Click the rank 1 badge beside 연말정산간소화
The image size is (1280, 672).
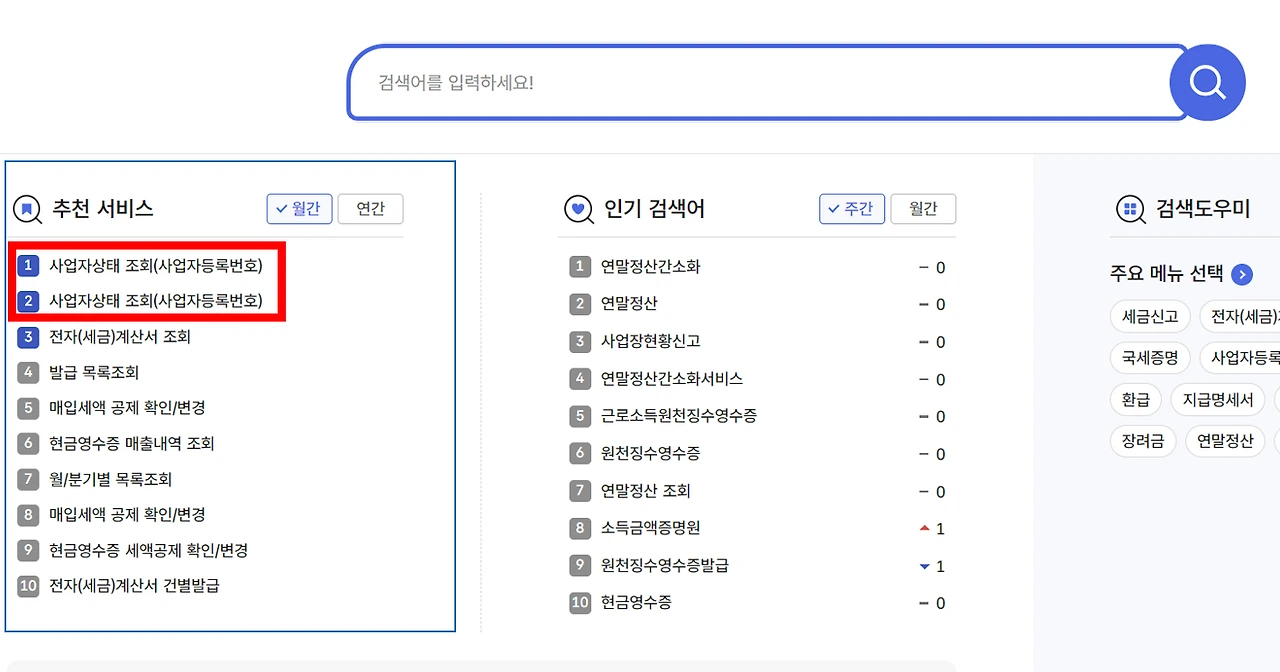coord(580,267)
